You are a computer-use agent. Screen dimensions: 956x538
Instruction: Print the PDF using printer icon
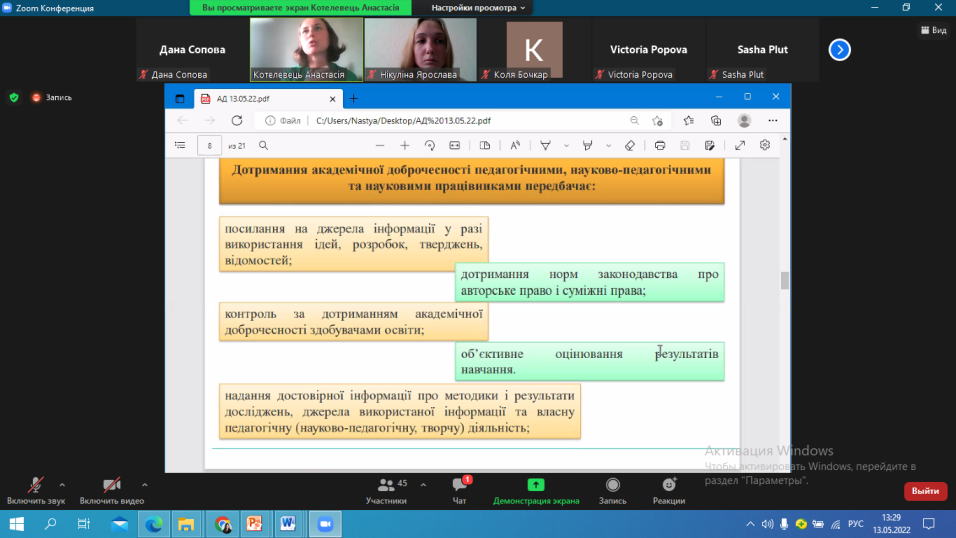click(x=657, y=145)
